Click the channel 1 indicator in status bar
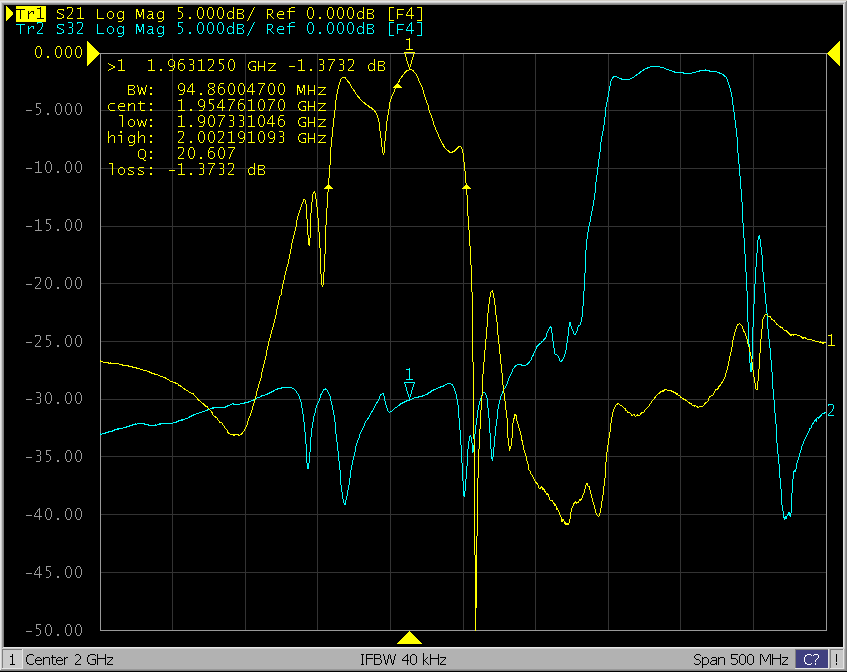The image size is (847, 672). click(x=11, y=660)
